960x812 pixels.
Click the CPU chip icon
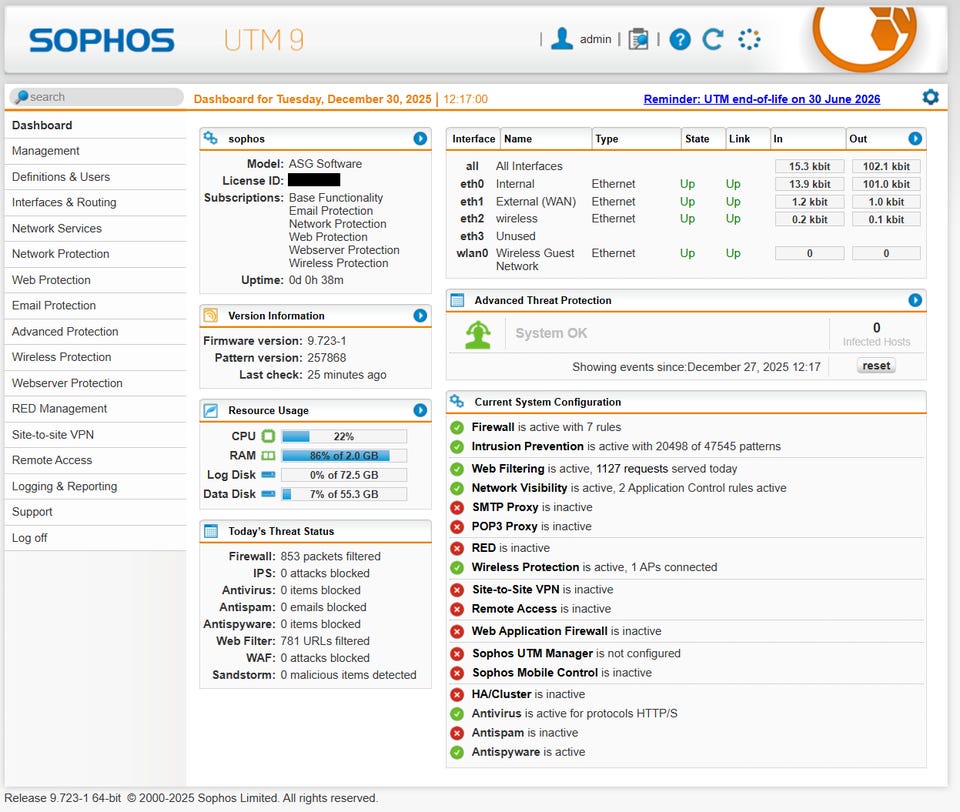click(268, 436)
